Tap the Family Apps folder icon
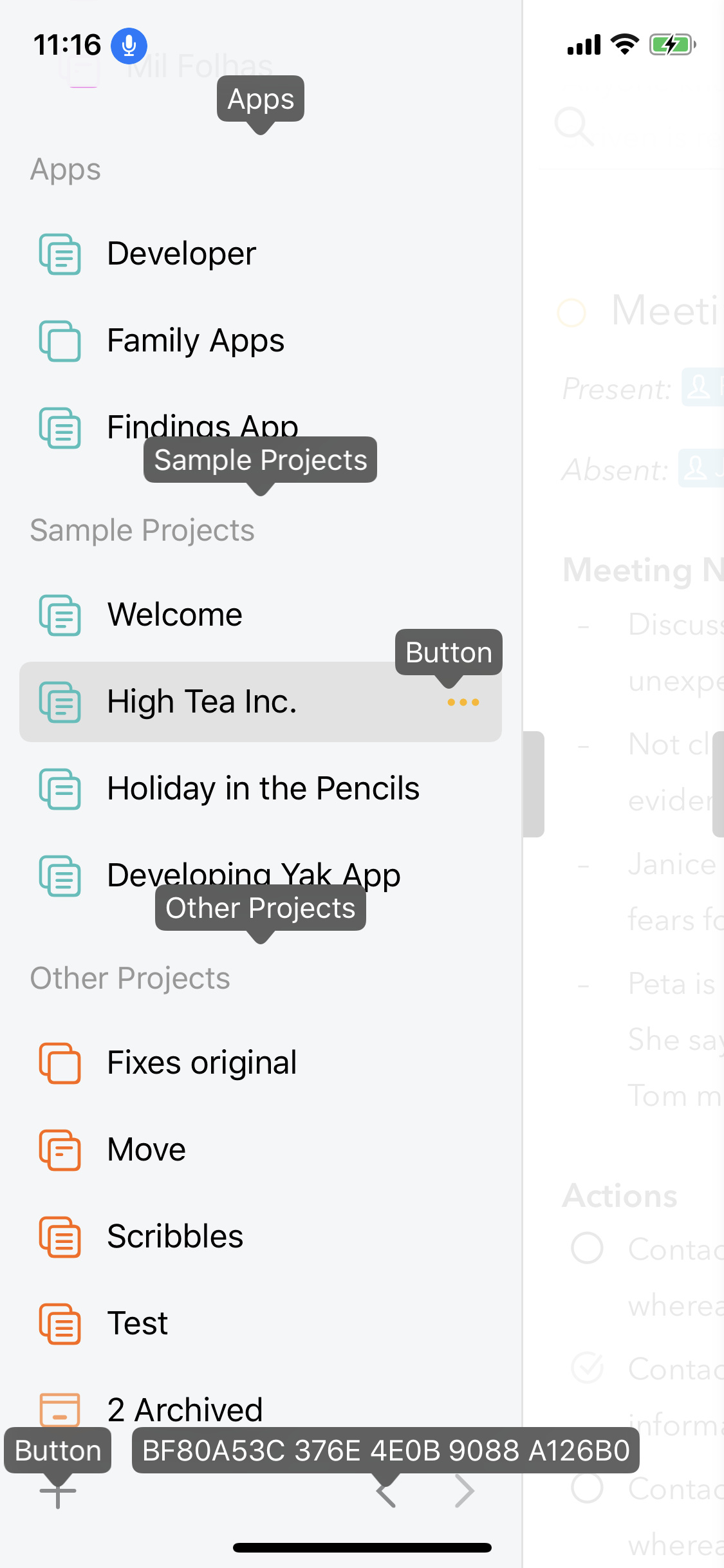The image size is (724, 1568). point(60,341)
